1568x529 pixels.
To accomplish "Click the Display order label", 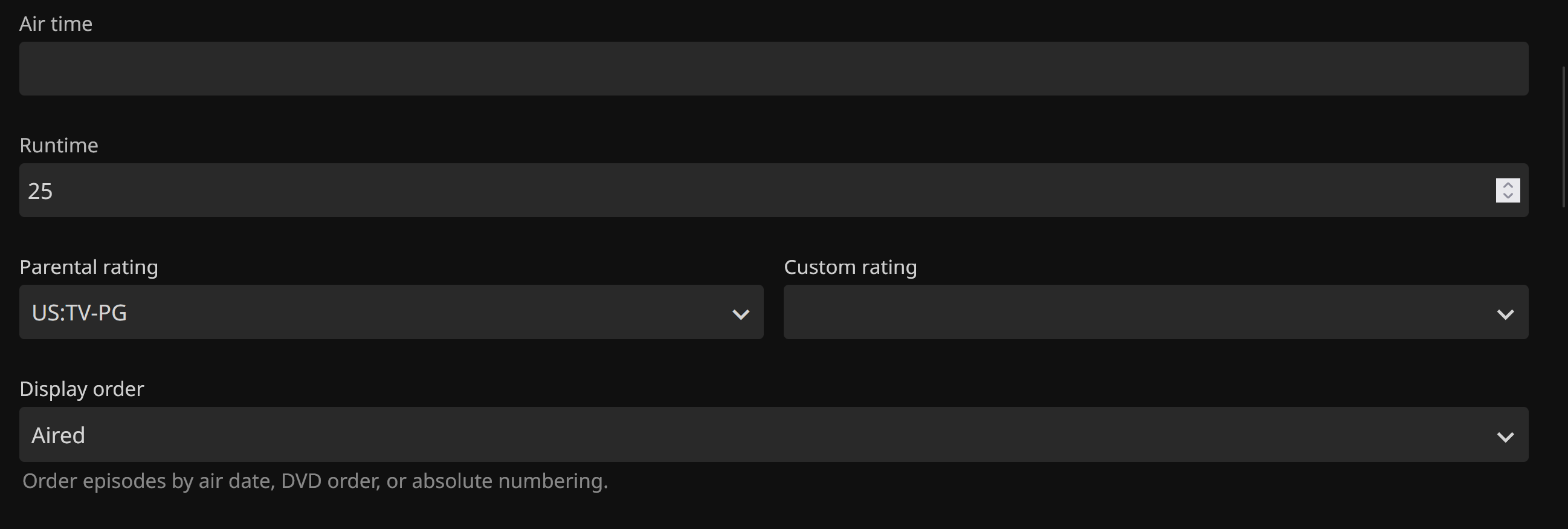I will [82, 389].
